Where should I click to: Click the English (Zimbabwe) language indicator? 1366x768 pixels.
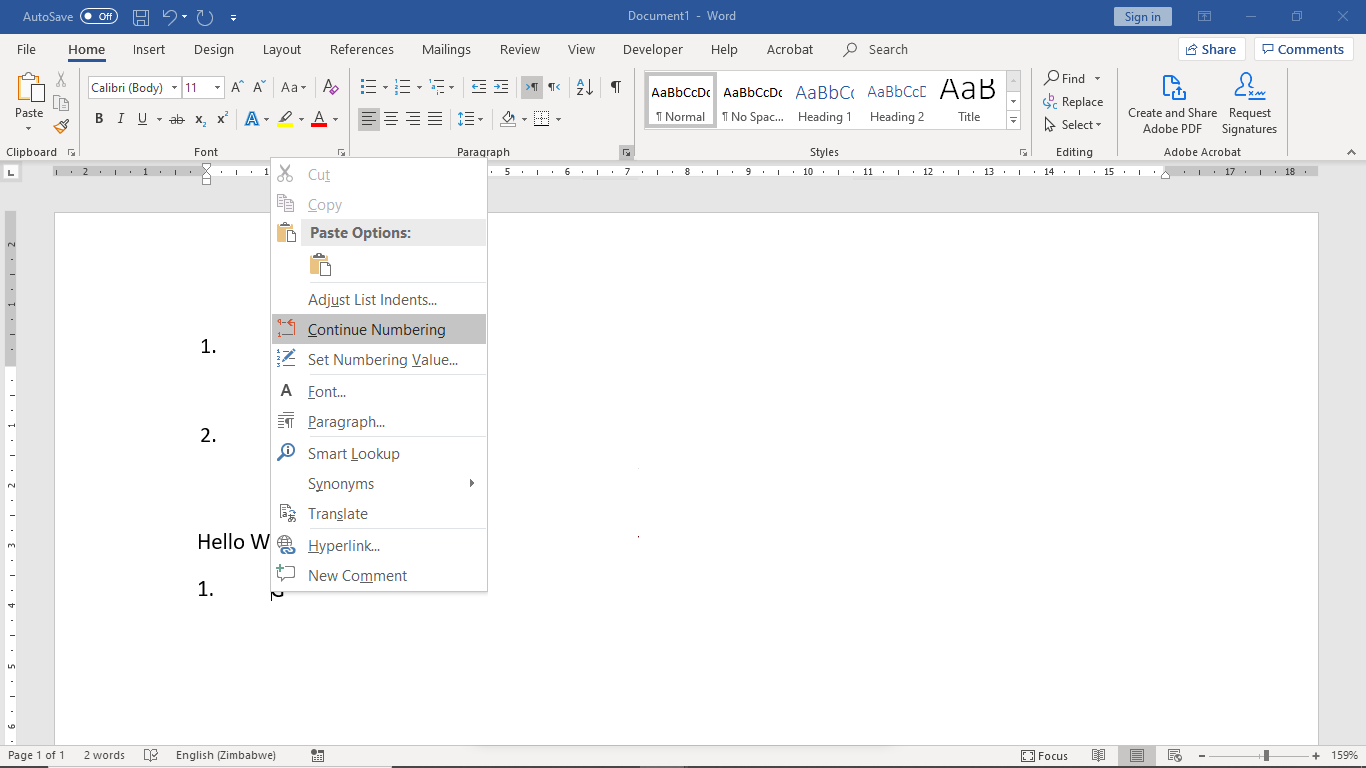pos(226,755)
